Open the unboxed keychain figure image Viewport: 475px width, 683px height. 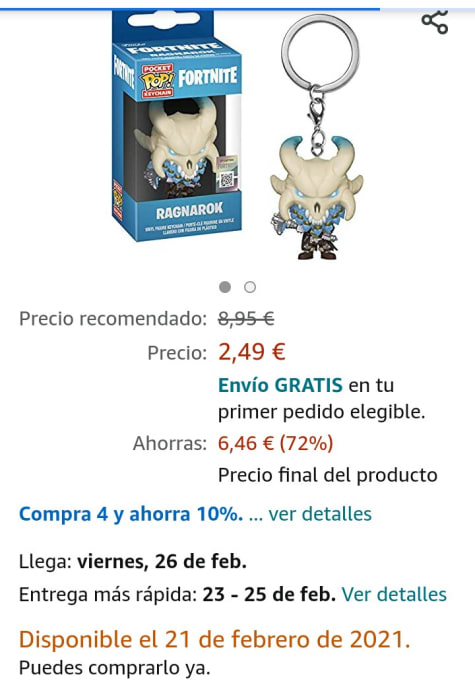coord(317,137)
